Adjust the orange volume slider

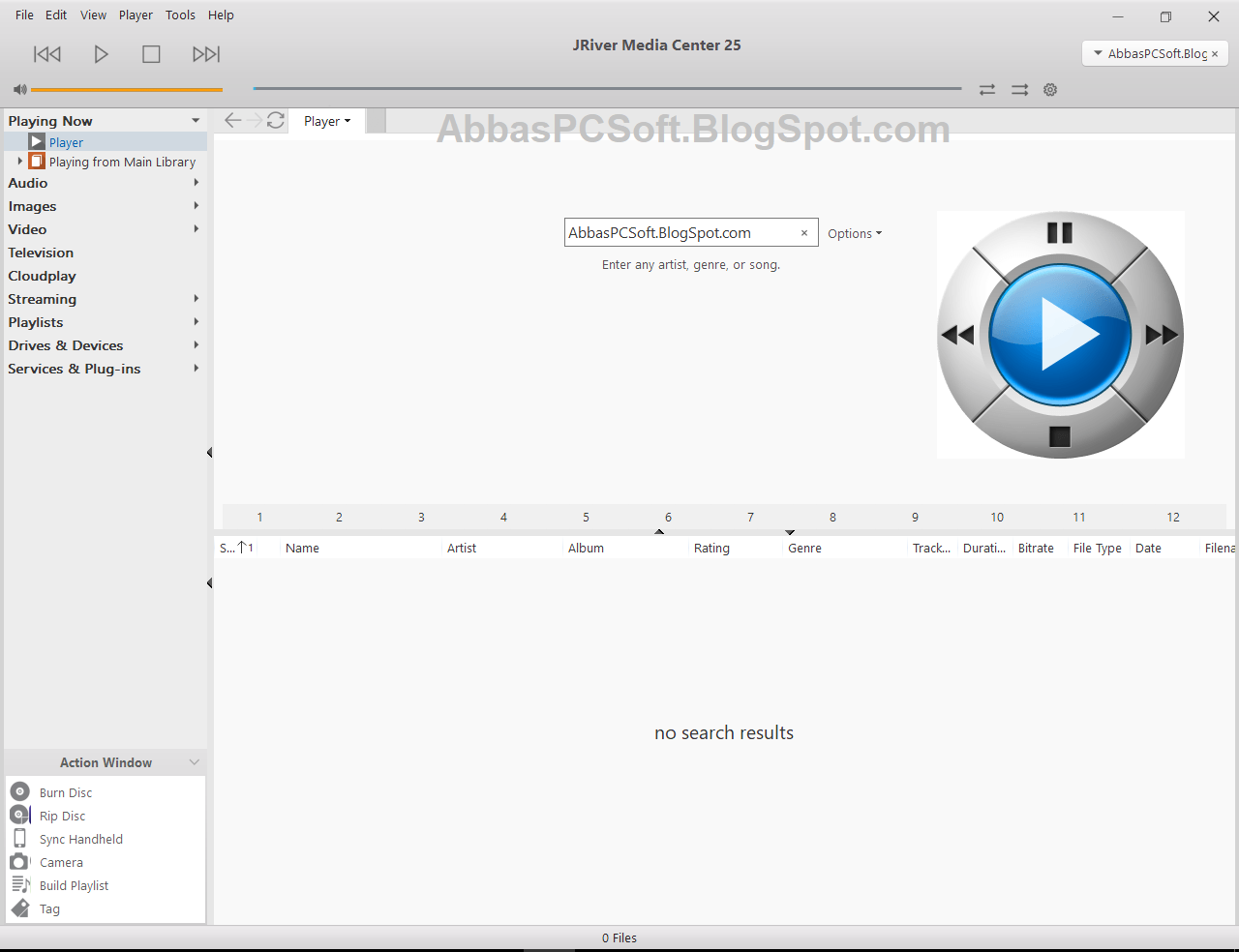click(127, 90)
